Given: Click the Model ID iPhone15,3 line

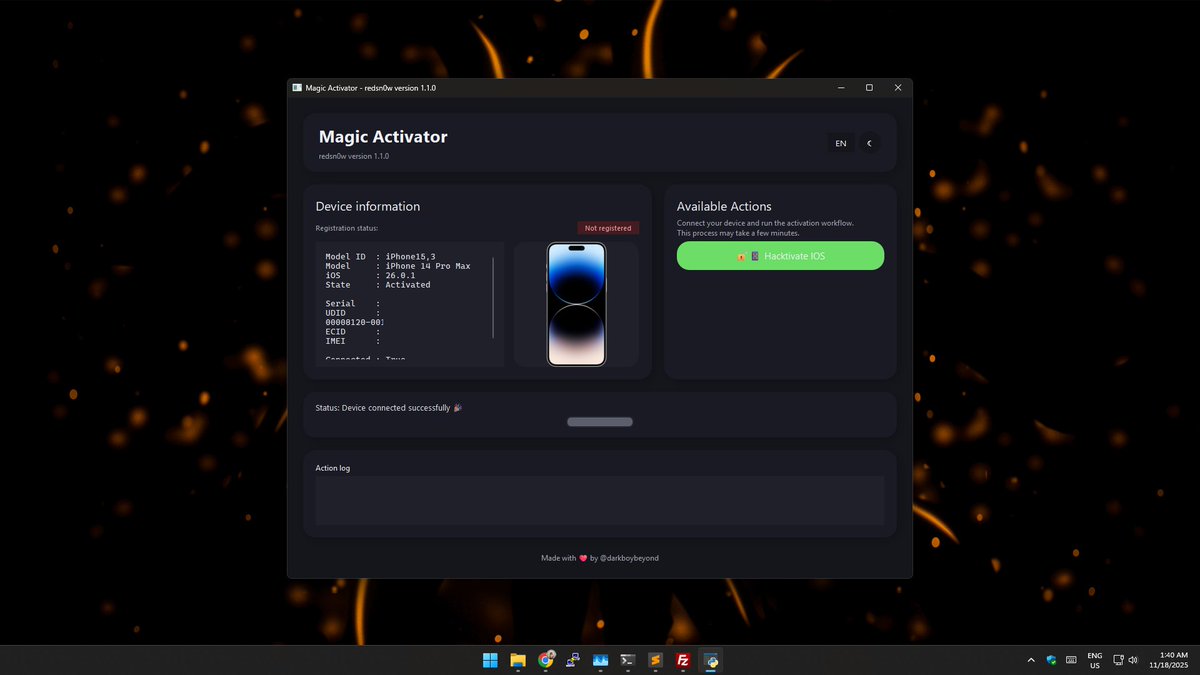Looking at the screenshot, I should click(380, 257).
